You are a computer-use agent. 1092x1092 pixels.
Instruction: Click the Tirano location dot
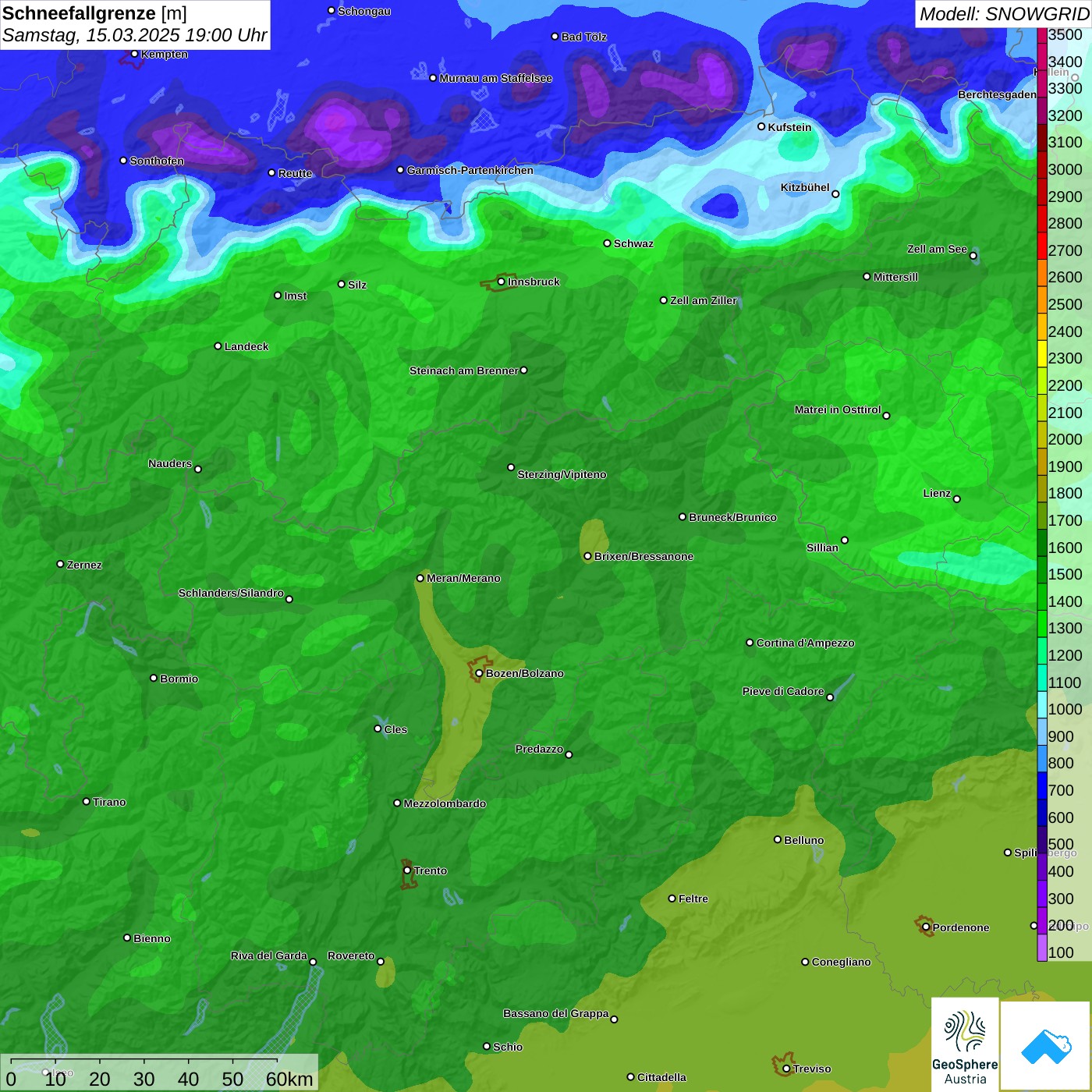[87, 801]
